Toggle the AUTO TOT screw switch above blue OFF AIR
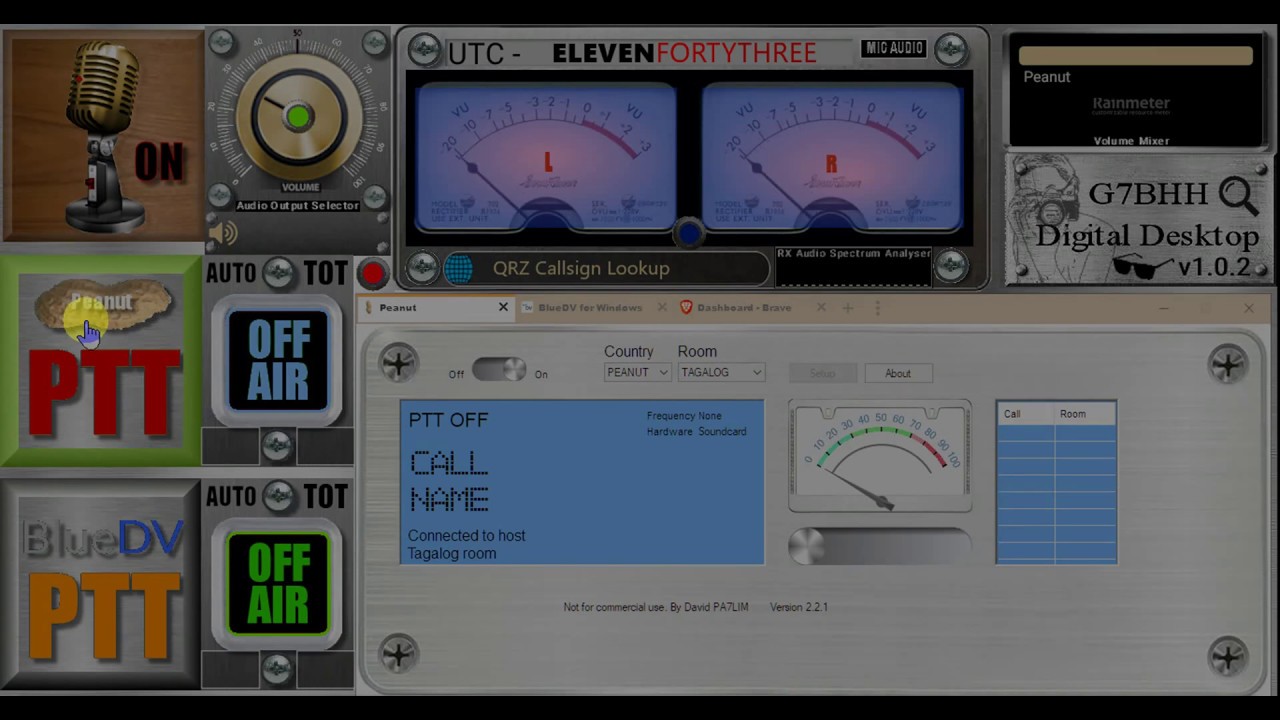 coord(278,272)
